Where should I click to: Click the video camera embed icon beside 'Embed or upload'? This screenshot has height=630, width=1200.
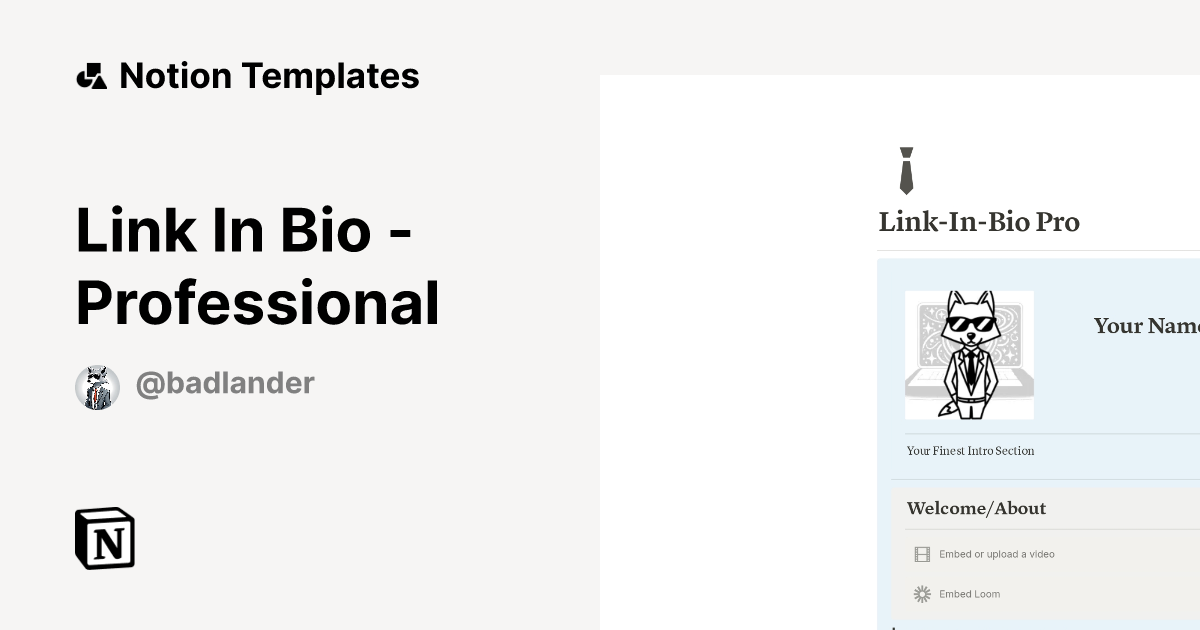click(x=920, y=554)
